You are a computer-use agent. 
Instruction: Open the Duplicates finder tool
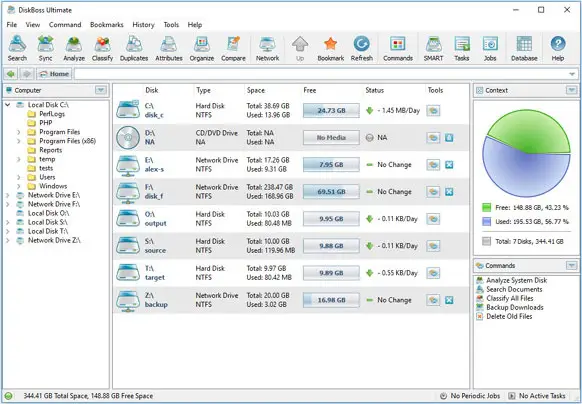[134, 49]
